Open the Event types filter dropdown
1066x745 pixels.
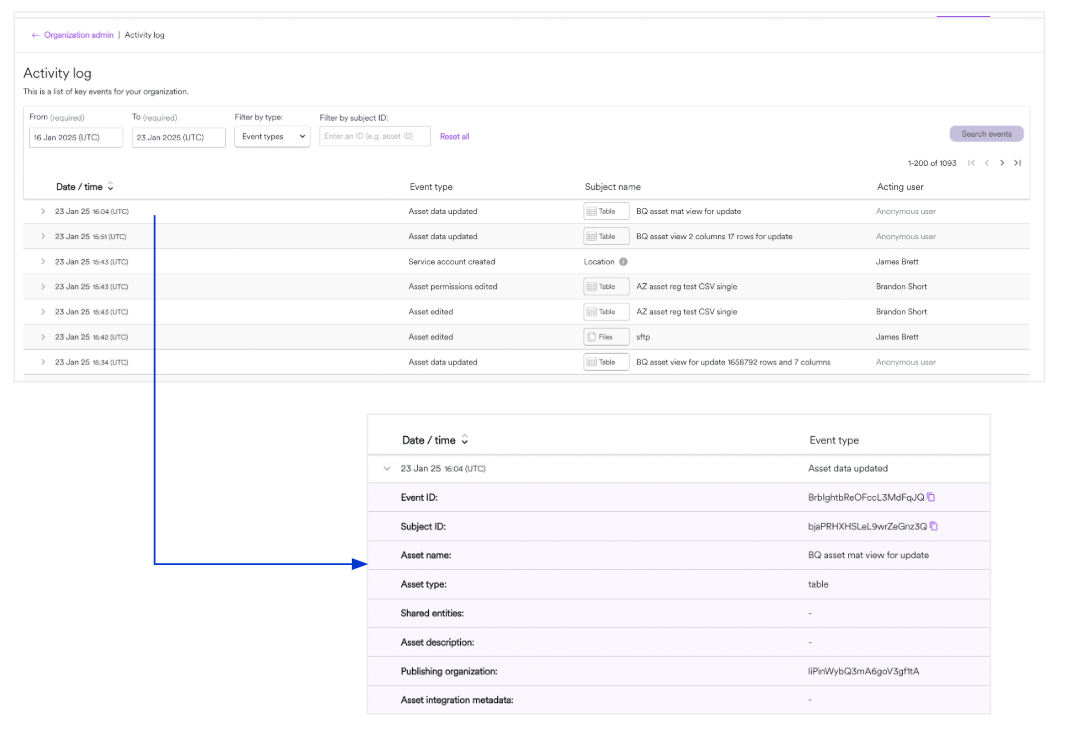[x=272, y=137]
